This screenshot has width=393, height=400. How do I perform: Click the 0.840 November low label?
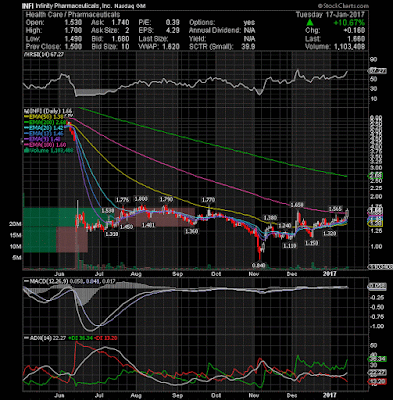pyautogui.click(x=258, y=265)
